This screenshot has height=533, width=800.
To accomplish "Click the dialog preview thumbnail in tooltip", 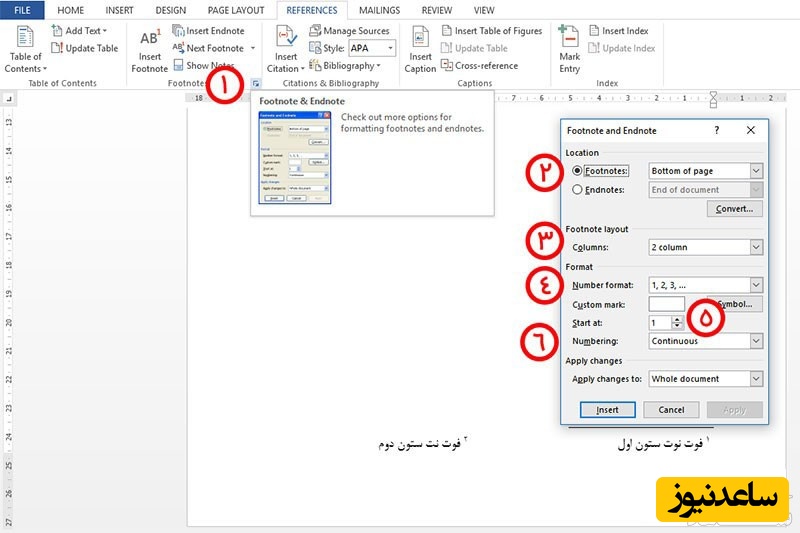I will (x=295, y=158).
